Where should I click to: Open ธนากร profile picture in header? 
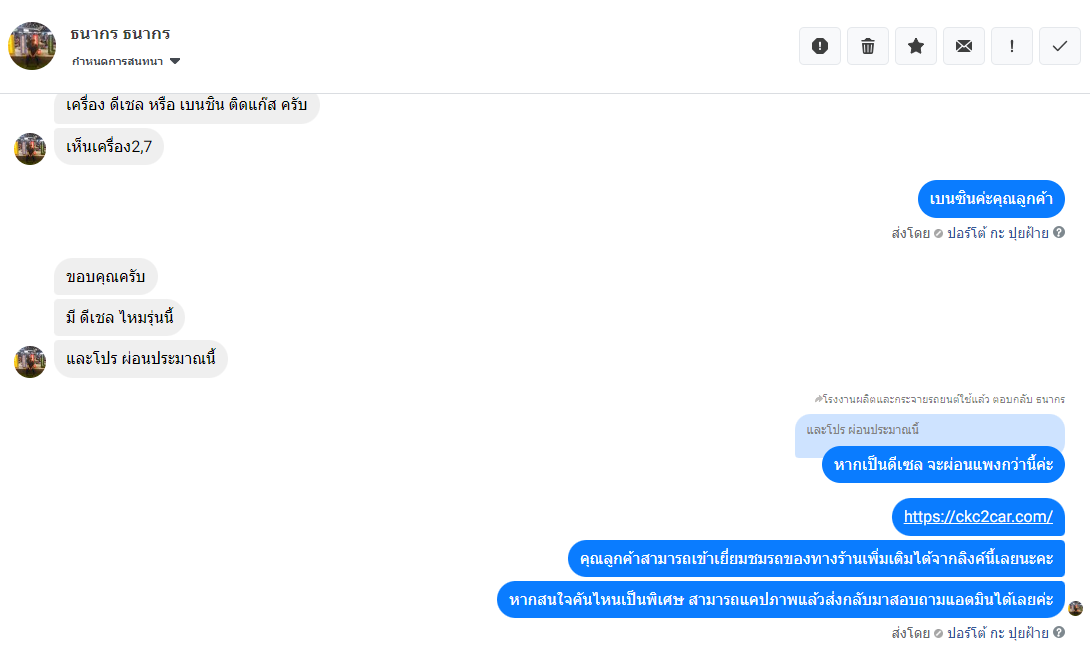coord(32,46)
